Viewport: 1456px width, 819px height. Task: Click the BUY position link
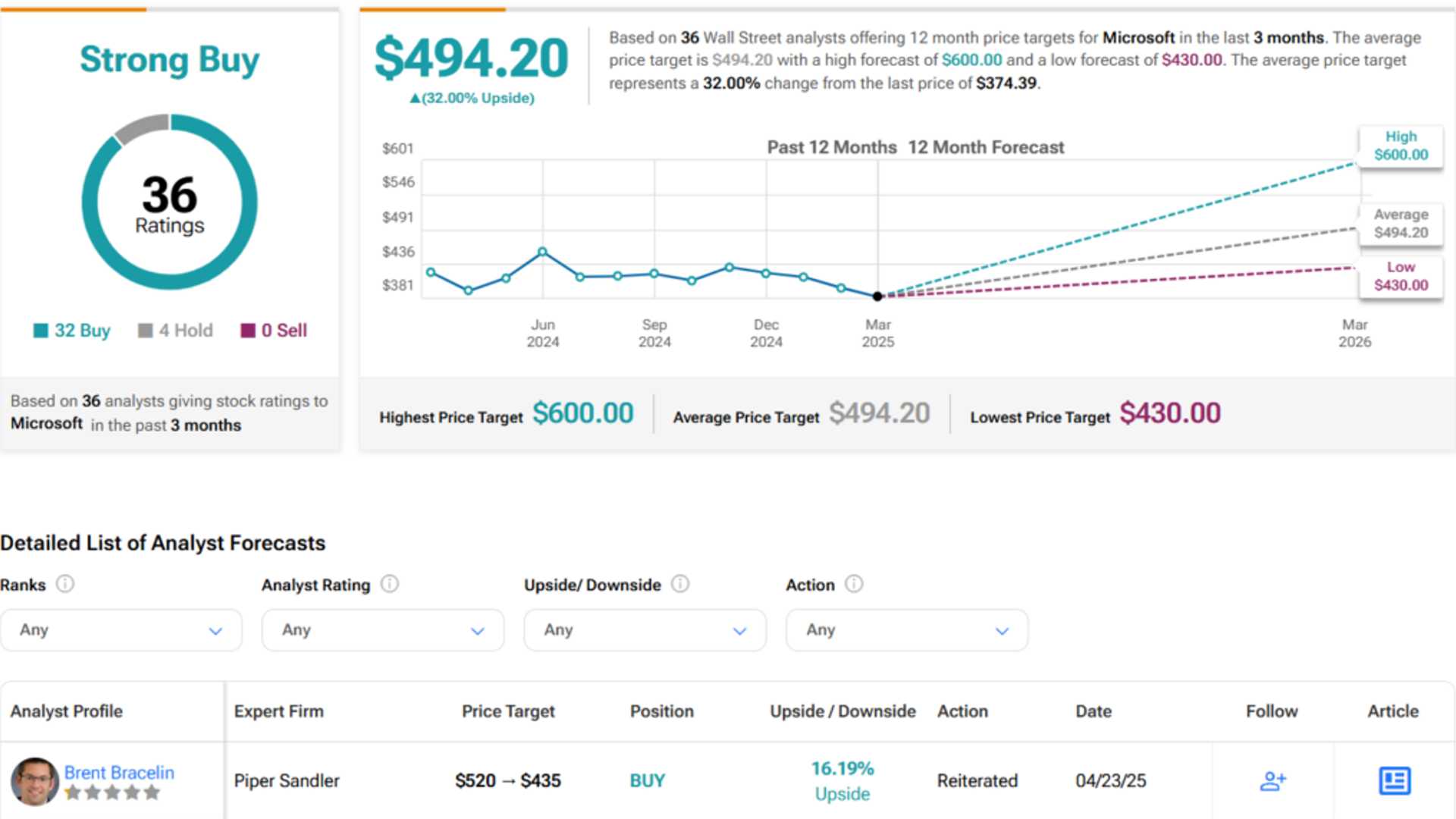(647, 780)
